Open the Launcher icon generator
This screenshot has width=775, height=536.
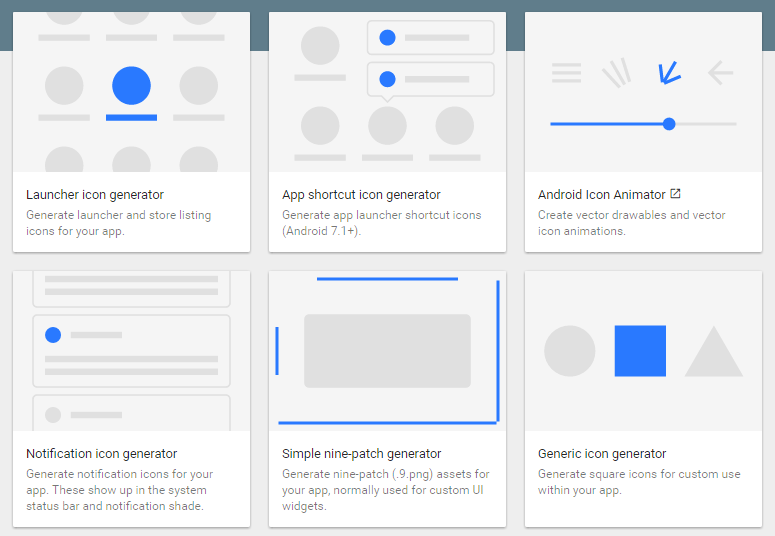(95, 195)
